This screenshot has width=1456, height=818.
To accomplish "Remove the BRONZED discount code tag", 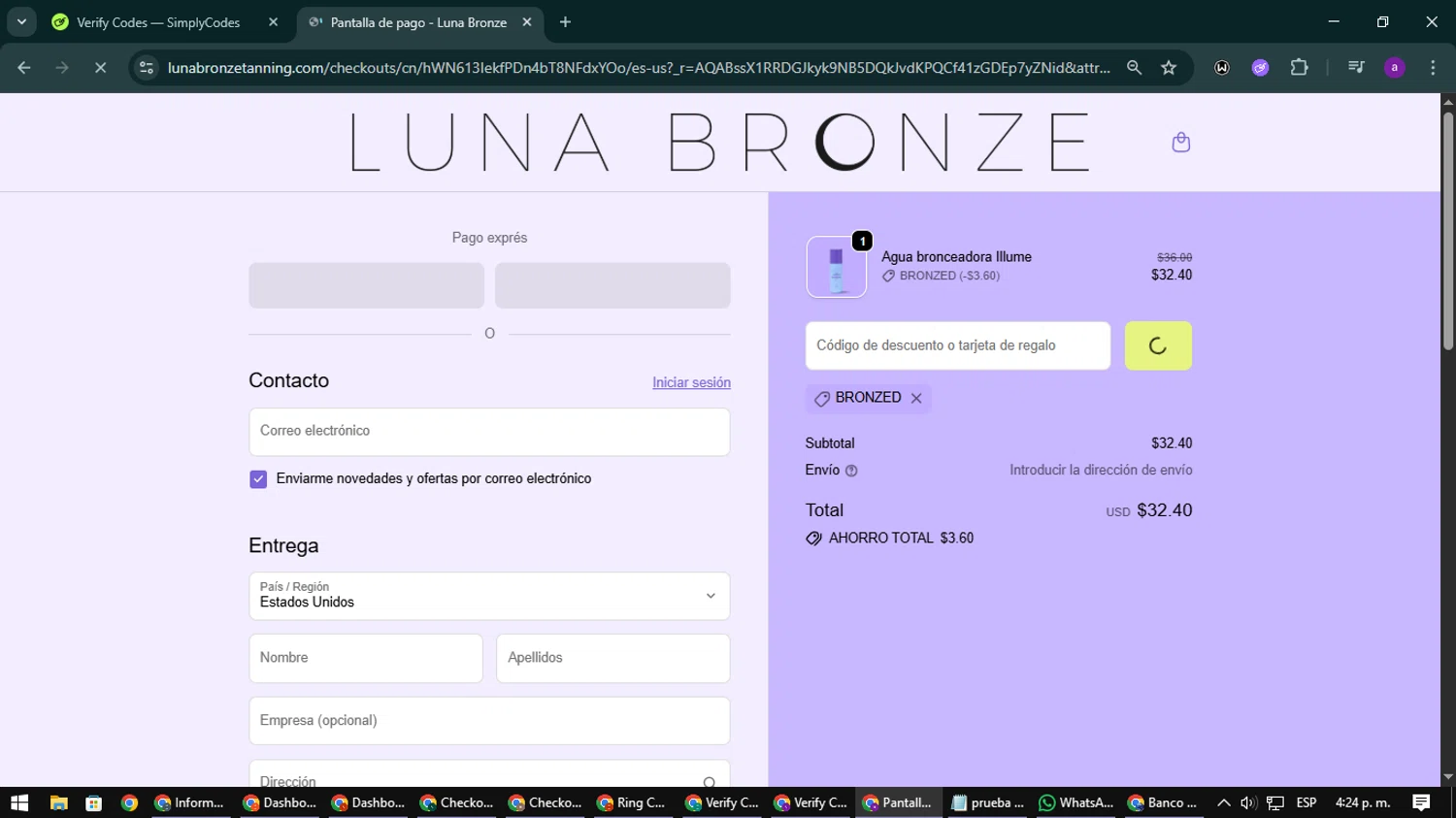I will click(x=916, y=398).
